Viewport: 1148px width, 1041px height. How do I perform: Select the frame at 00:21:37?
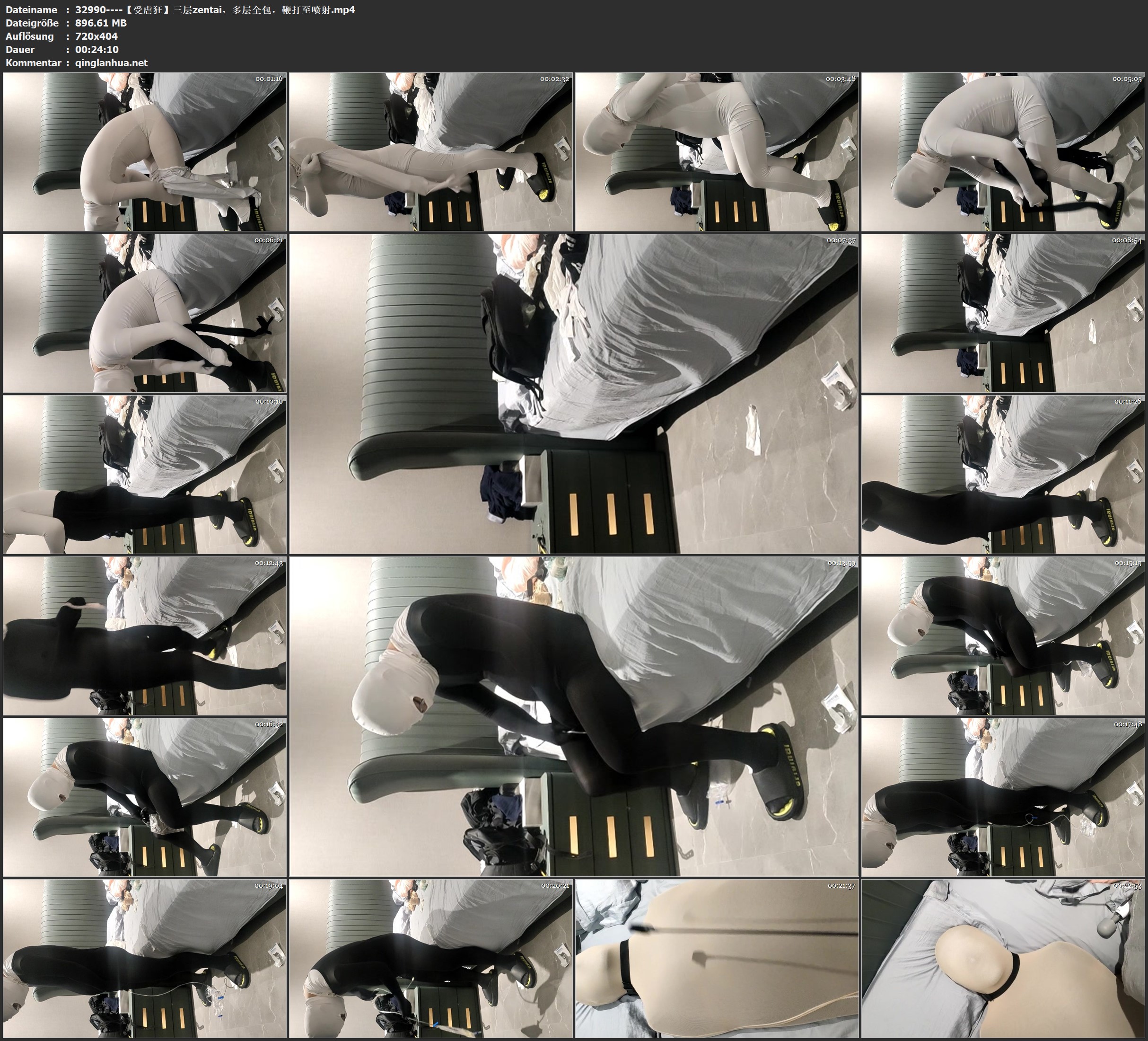point(716,958)
